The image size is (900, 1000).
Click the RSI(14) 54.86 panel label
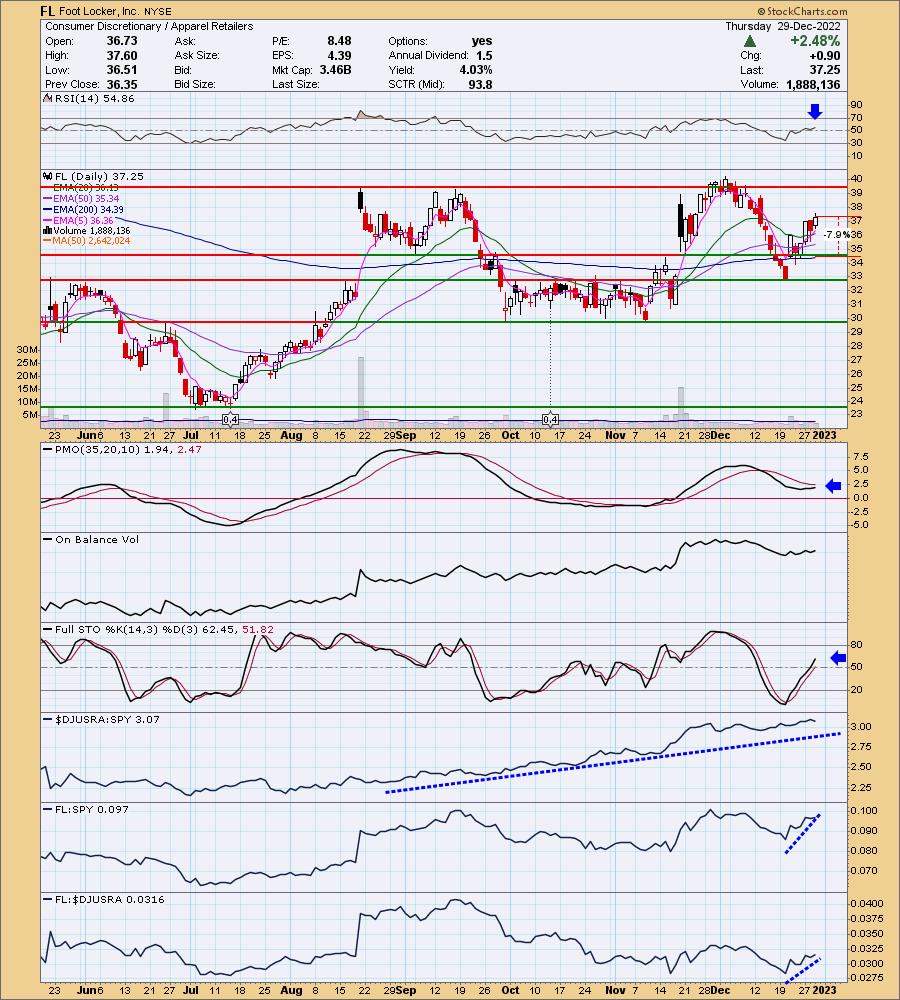click(x=94, y=98)
